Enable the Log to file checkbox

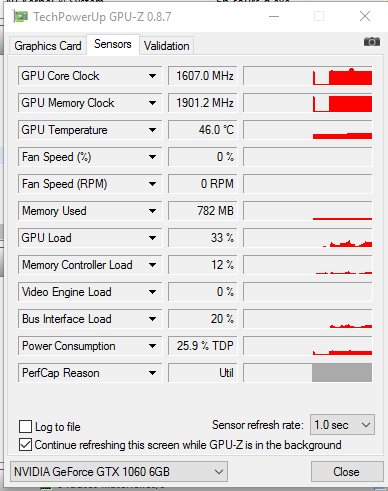tap(26, 427)
